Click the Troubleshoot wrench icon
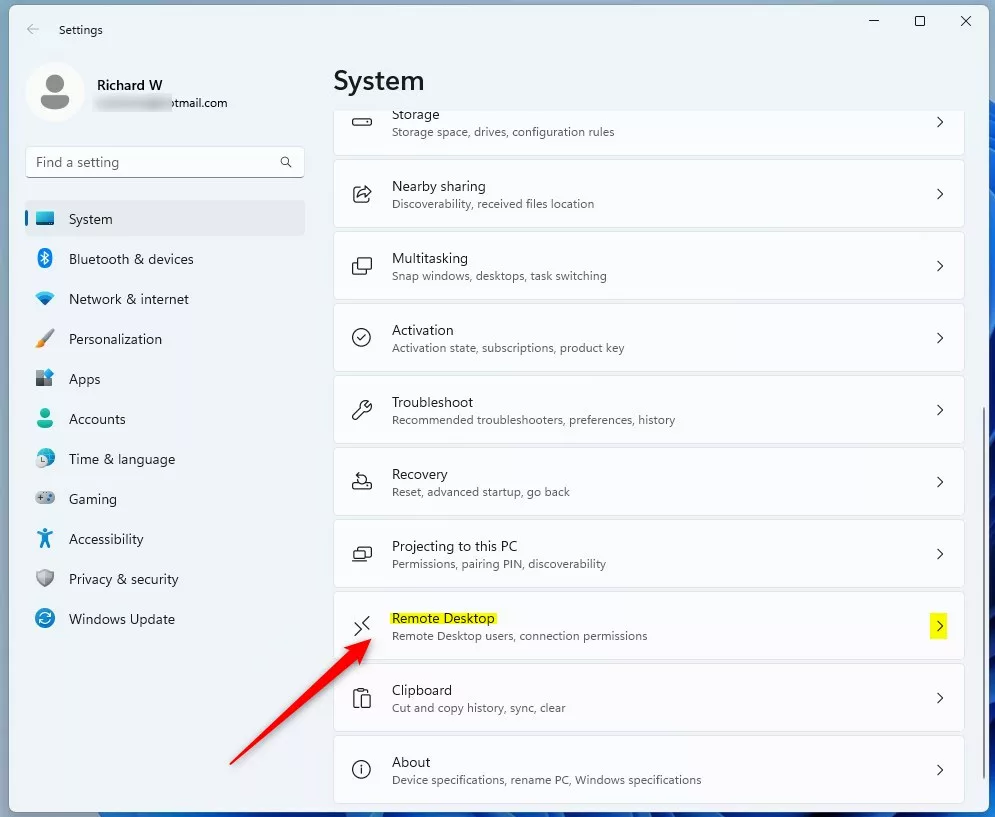The width and height of the screenshot is (995, 817). (x=362, y=410)
